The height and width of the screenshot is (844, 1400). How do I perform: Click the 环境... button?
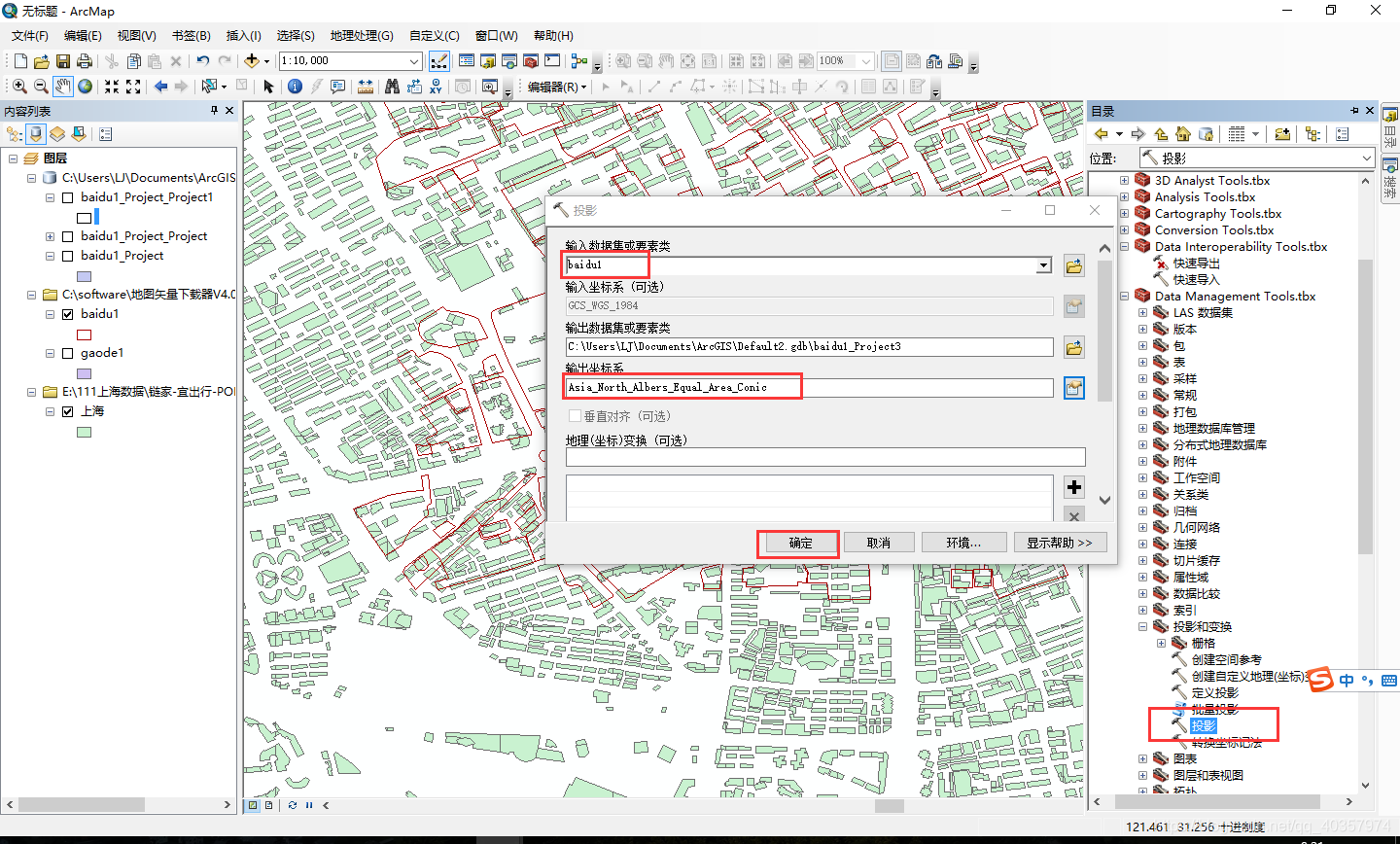(963, 543)
